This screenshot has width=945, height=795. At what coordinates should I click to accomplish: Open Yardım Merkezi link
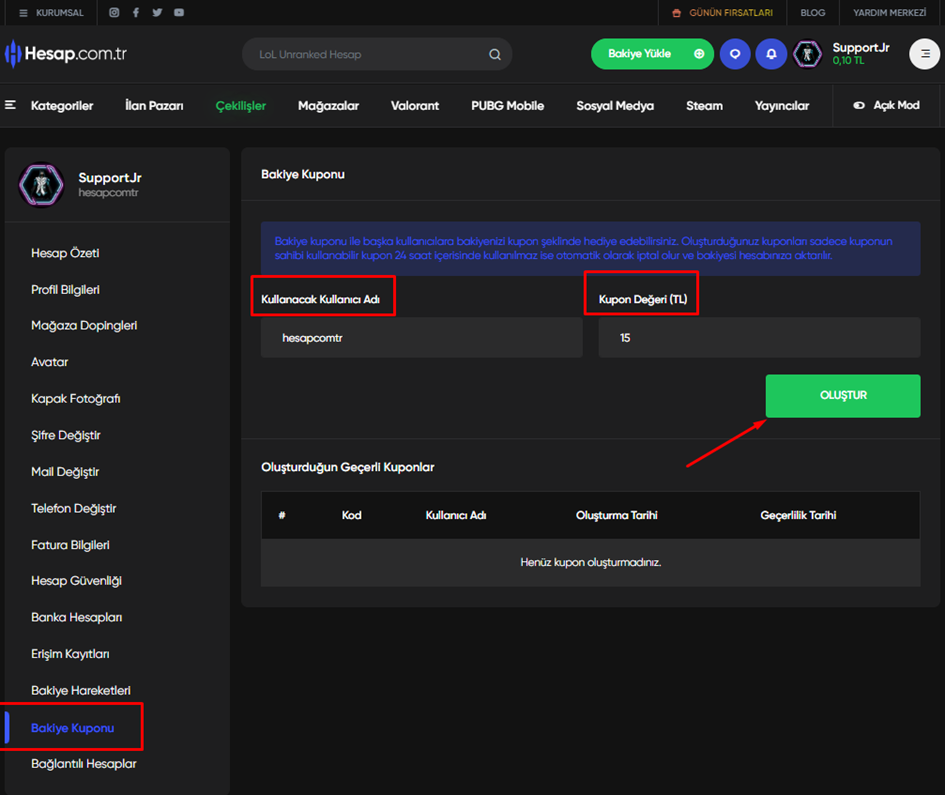pos(889,13)
